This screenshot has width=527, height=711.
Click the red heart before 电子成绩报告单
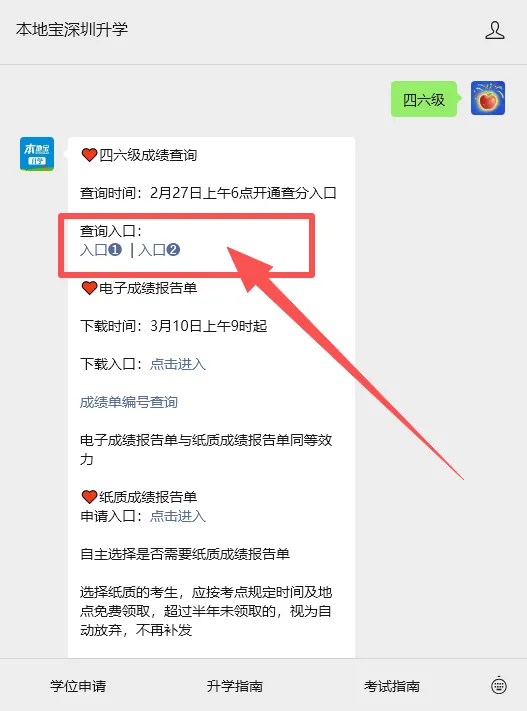[x=89, y=288]
